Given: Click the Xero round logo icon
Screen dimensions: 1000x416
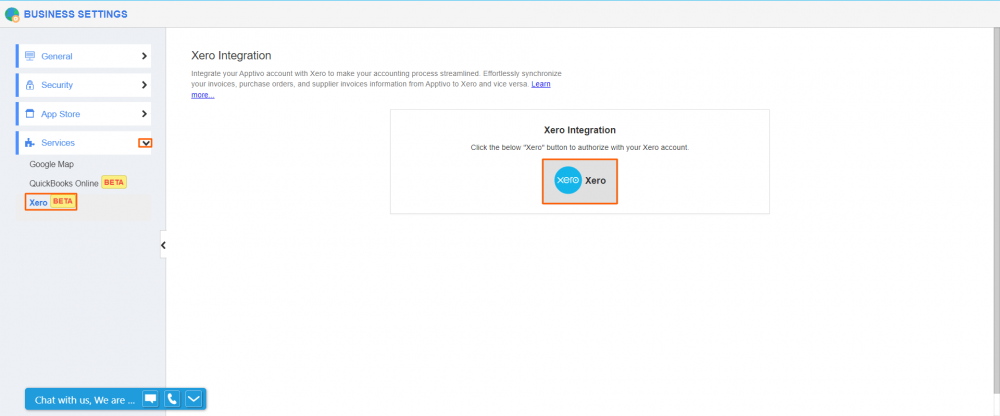Looking at the screenshot, I should point(568,181).
